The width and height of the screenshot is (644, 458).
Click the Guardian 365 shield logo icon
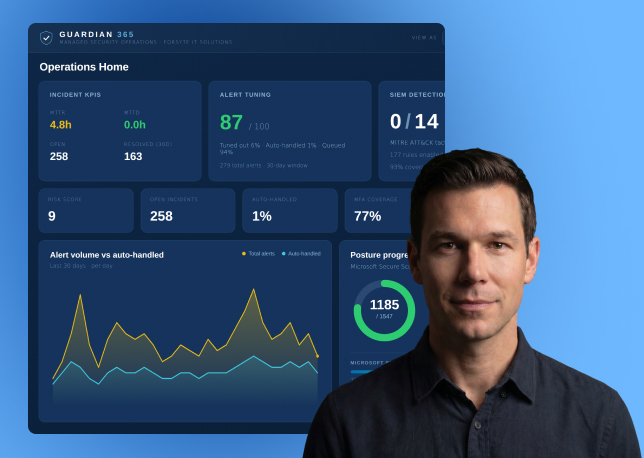pyautogui.click(x=46, y=38)
